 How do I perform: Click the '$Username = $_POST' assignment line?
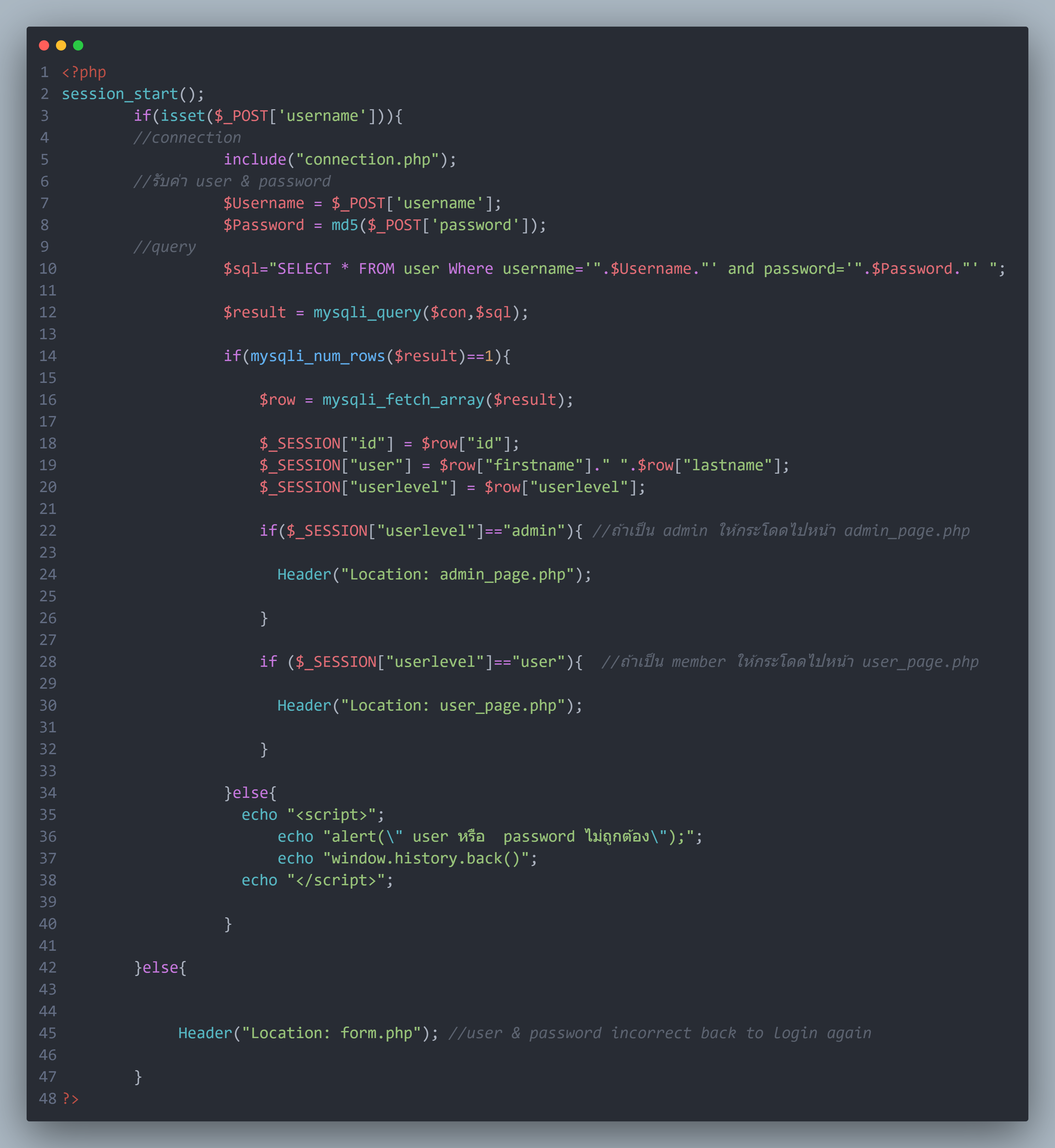(362, 203)
